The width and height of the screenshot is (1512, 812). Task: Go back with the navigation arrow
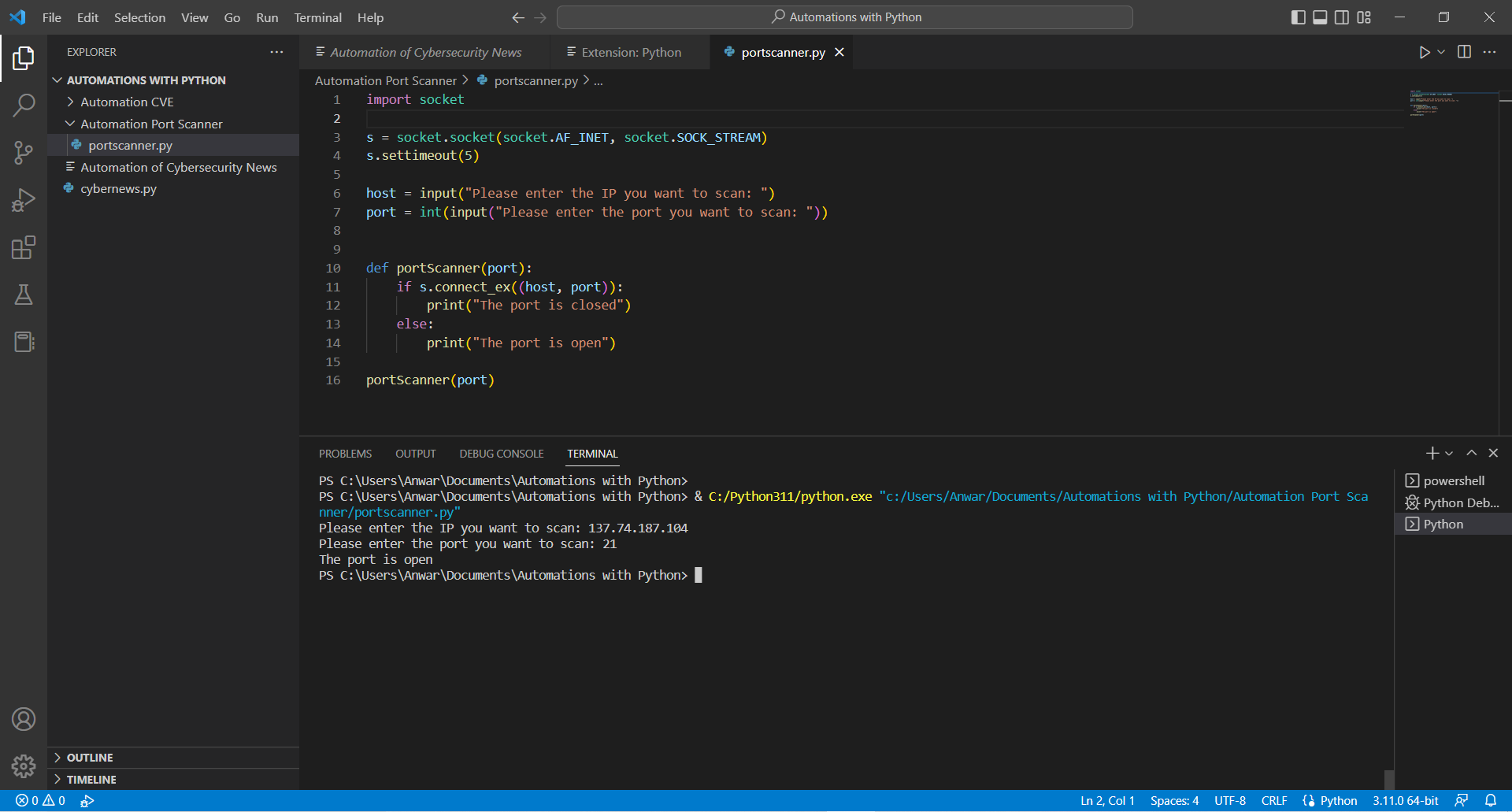(518, 17)
